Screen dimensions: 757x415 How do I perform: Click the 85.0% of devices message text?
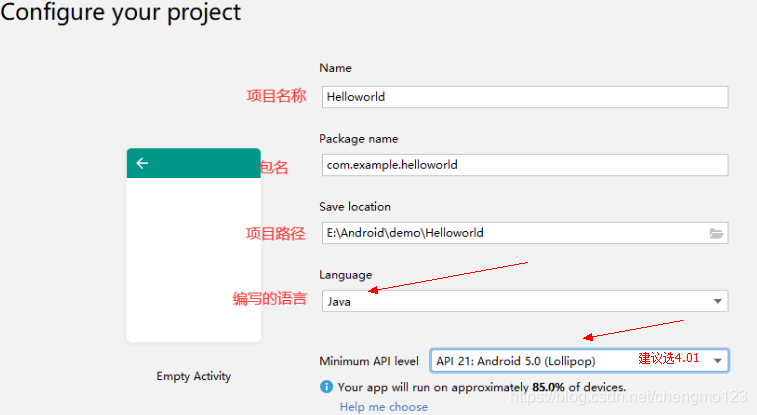(482, 387)
